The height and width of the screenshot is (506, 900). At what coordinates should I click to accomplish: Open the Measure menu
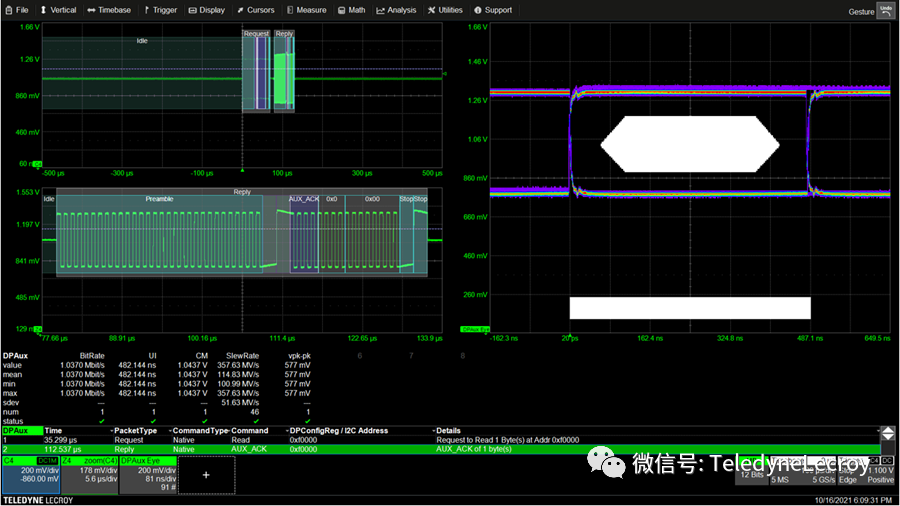tap(306, 10)
